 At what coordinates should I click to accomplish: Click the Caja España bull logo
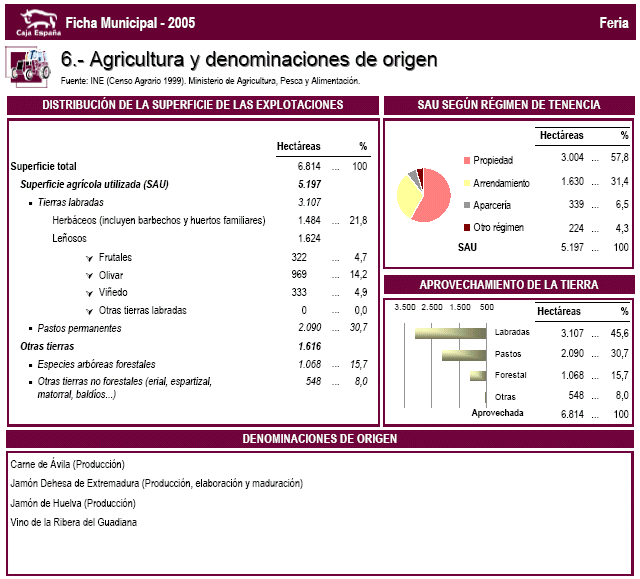point(39,22)
